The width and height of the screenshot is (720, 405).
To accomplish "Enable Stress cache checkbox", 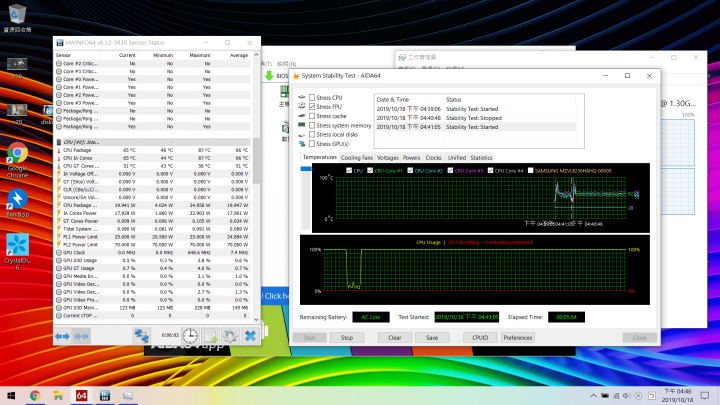I will point(312,116).
